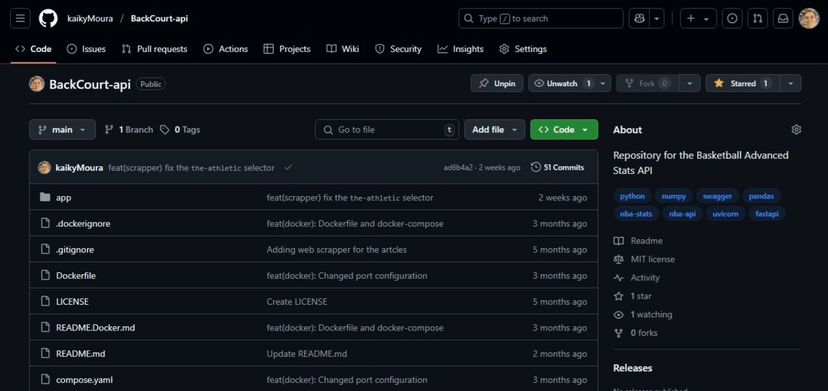Open the README.md file
The image size is (828, 391).
80,353
